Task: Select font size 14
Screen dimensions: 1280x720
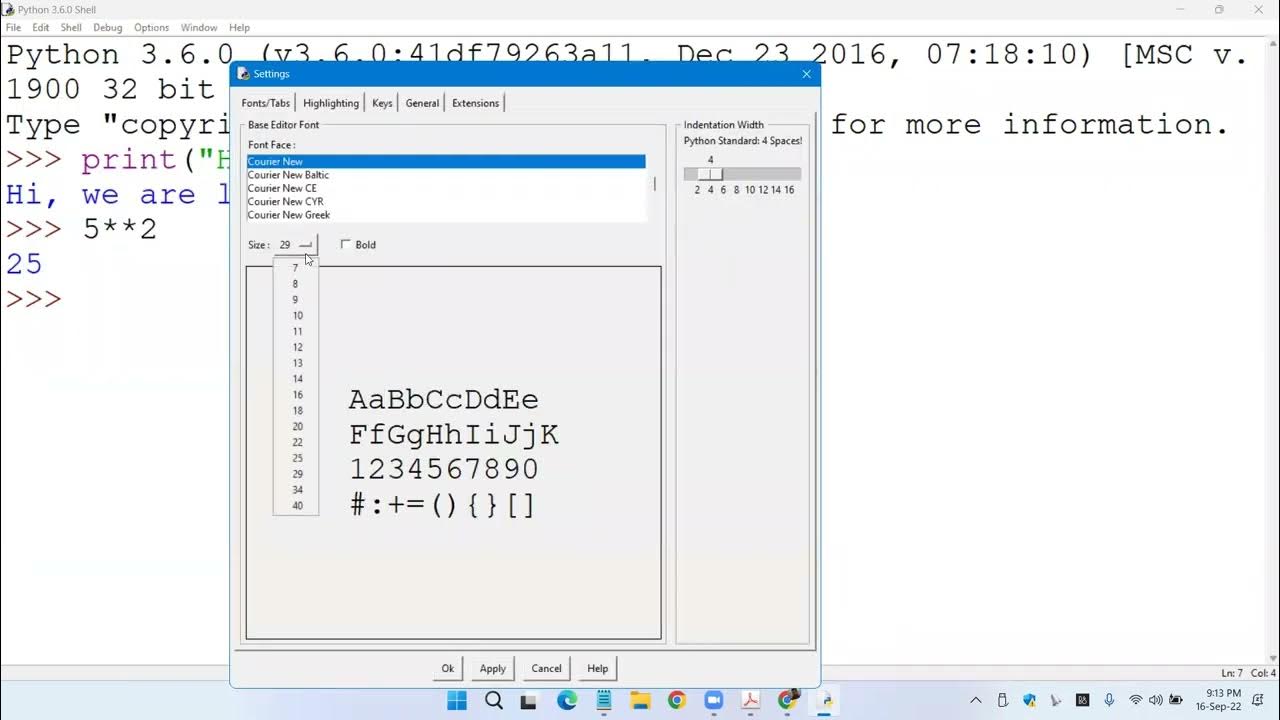Action: [x=296, y=379]
